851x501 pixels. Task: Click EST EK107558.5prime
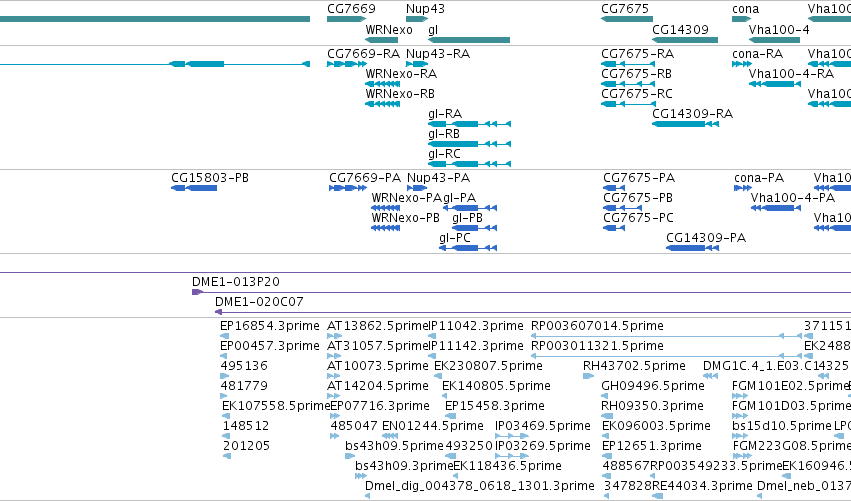pyautogui.click(x=276, y=407)
